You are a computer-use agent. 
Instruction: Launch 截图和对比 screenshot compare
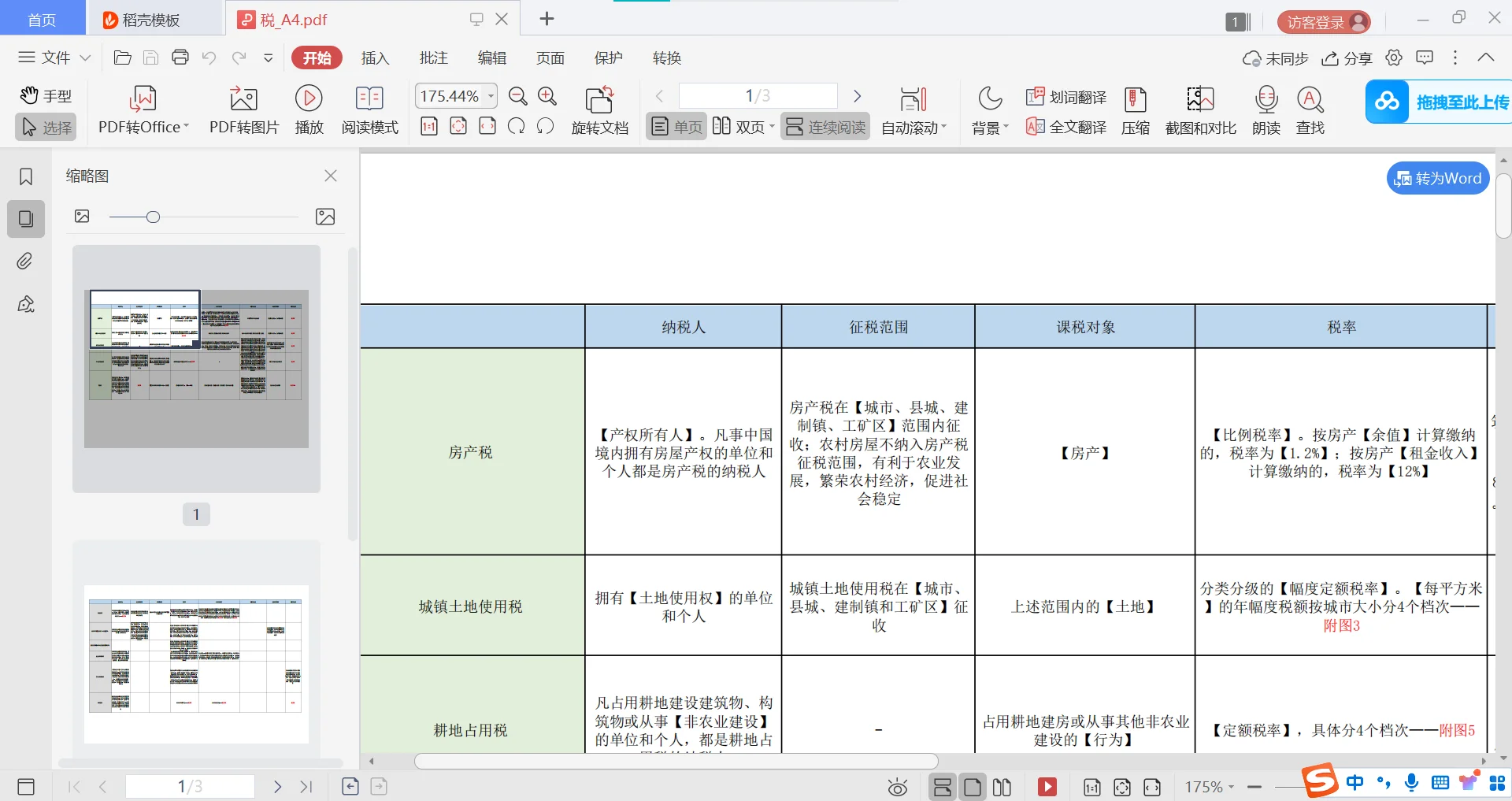(x=1199, y=110)
